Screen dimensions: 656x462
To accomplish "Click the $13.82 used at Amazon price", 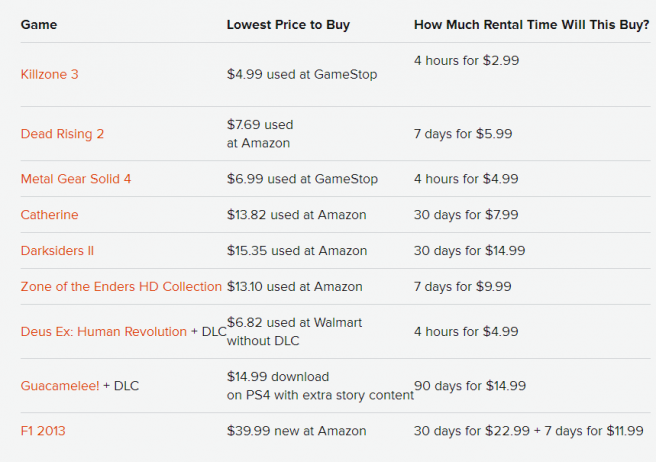I will pos(297,215).
